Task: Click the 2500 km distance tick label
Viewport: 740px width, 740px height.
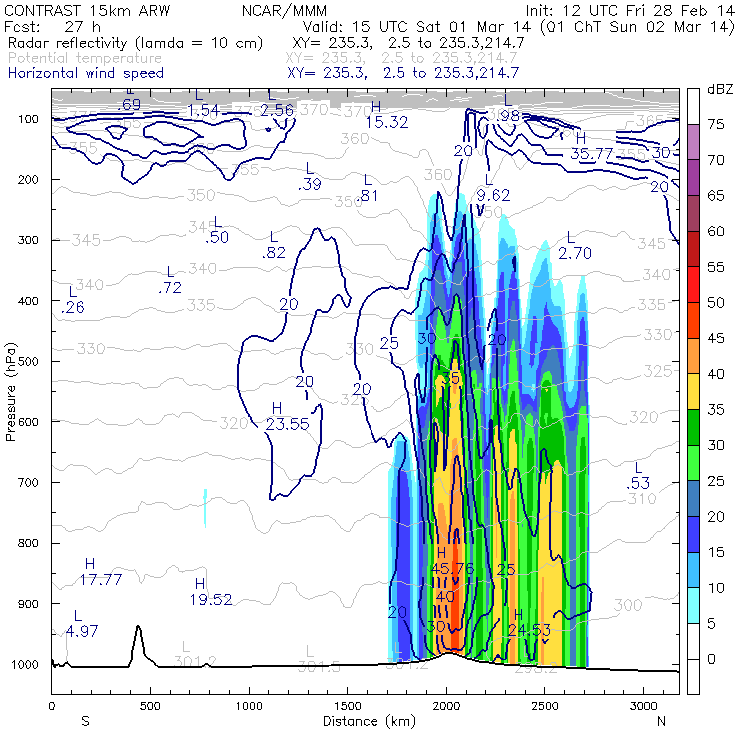Action: (x=545, y=706)
